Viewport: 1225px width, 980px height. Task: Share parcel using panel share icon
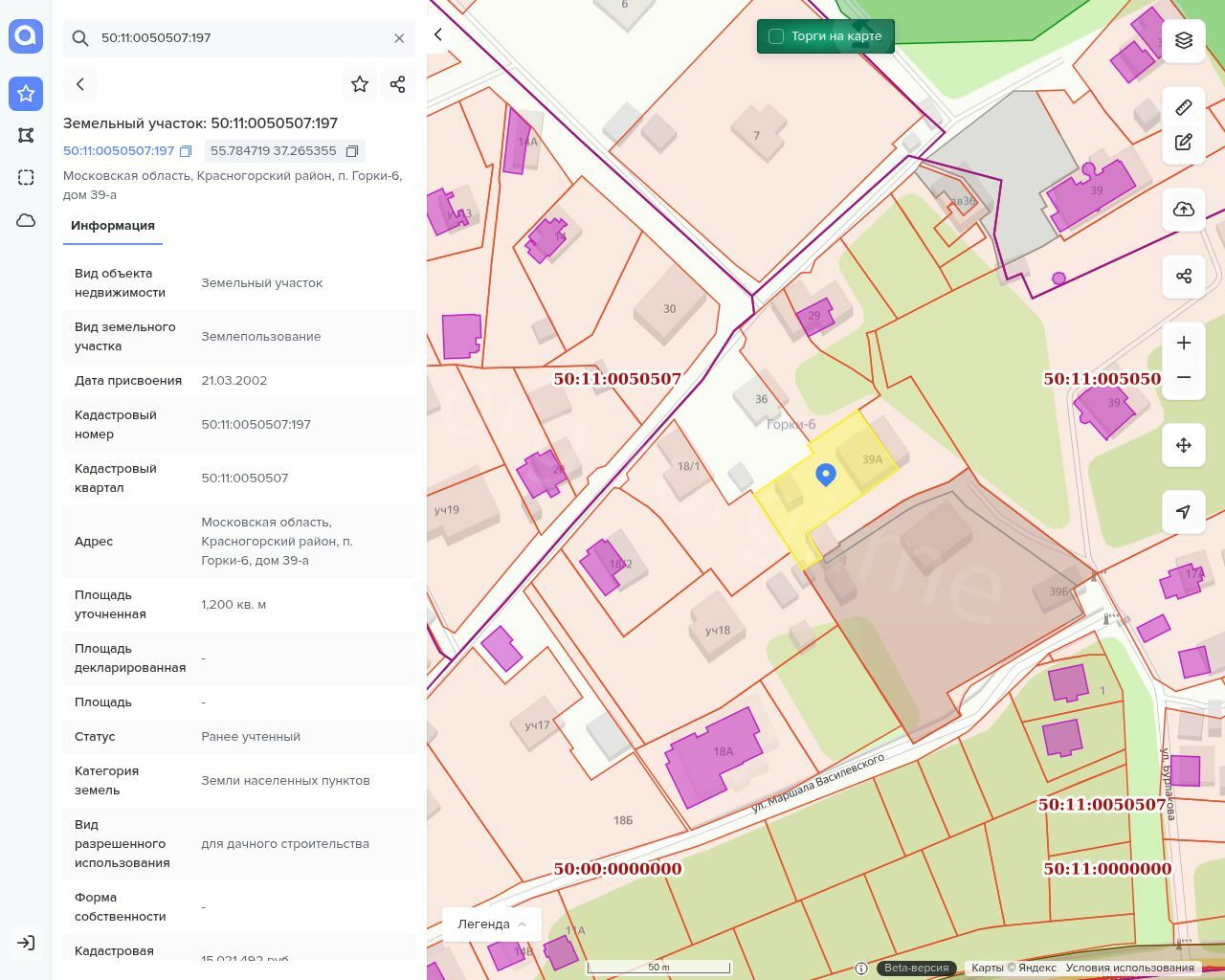click(398, 84)
